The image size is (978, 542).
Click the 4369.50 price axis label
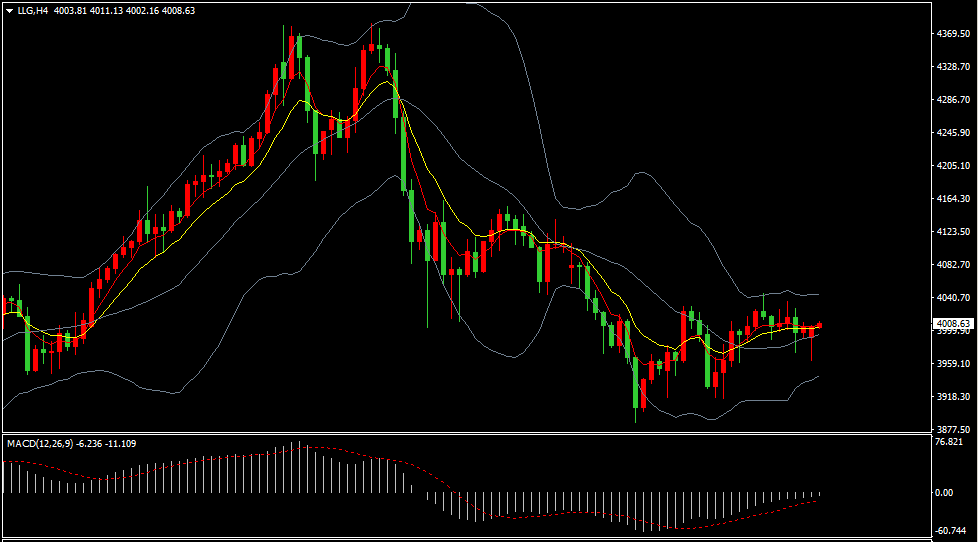pos(952,34)
